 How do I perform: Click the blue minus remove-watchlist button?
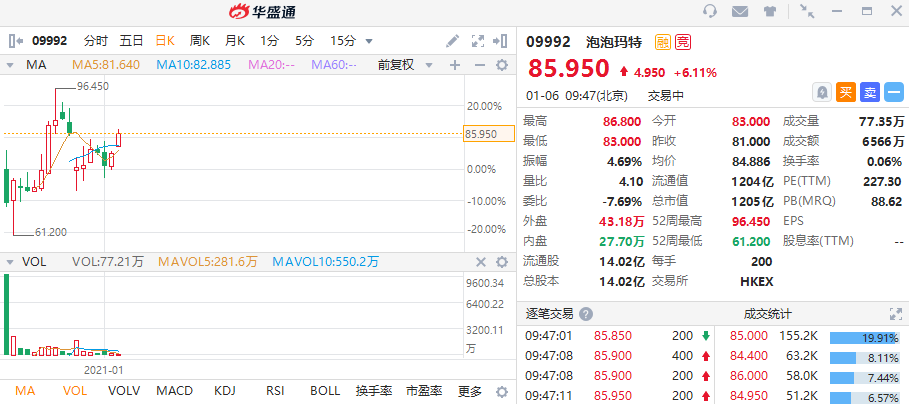(x=894, y=92)
